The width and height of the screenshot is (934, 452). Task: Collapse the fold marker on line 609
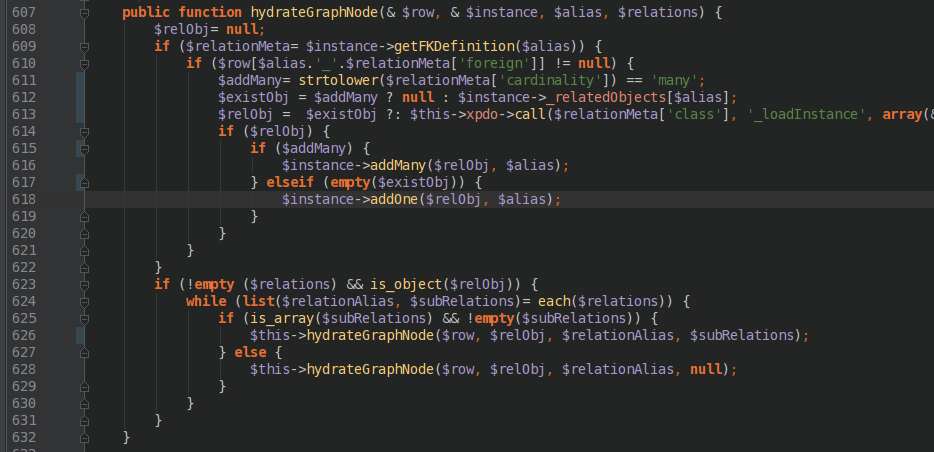click(84, 46)
